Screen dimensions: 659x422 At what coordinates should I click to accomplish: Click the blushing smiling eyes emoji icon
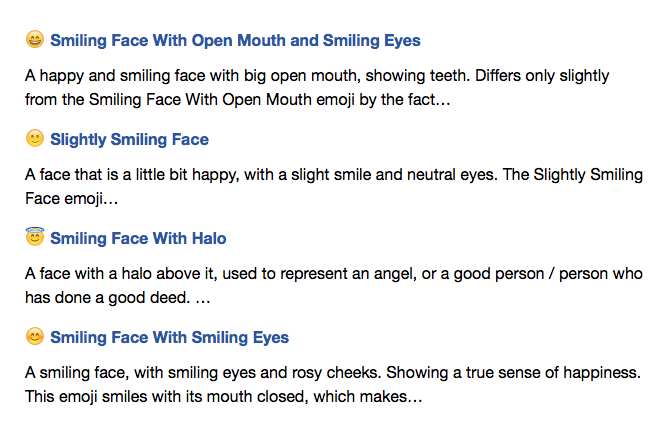tap(35, 336)
